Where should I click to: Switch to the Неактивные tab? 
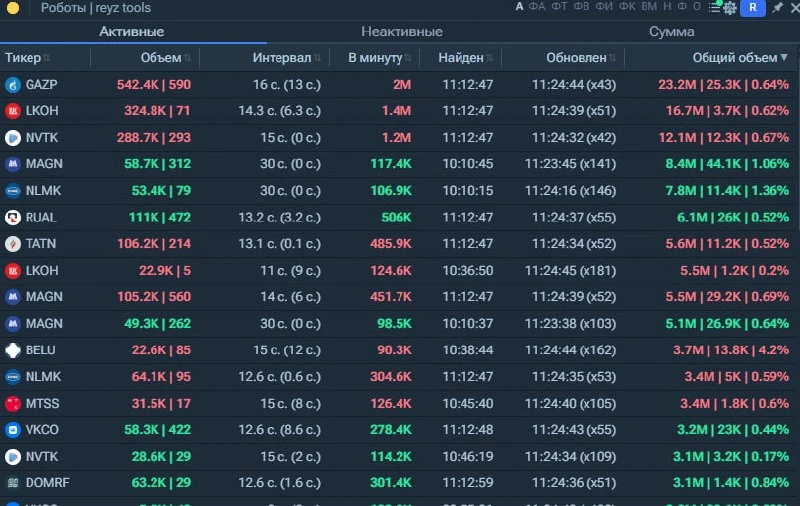coord(402,32)
